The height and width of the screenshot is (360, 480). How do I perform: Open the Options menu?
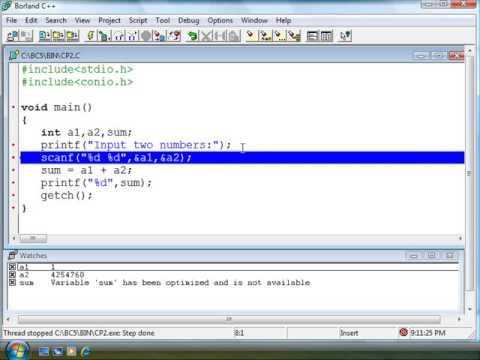tap(220, 20)
